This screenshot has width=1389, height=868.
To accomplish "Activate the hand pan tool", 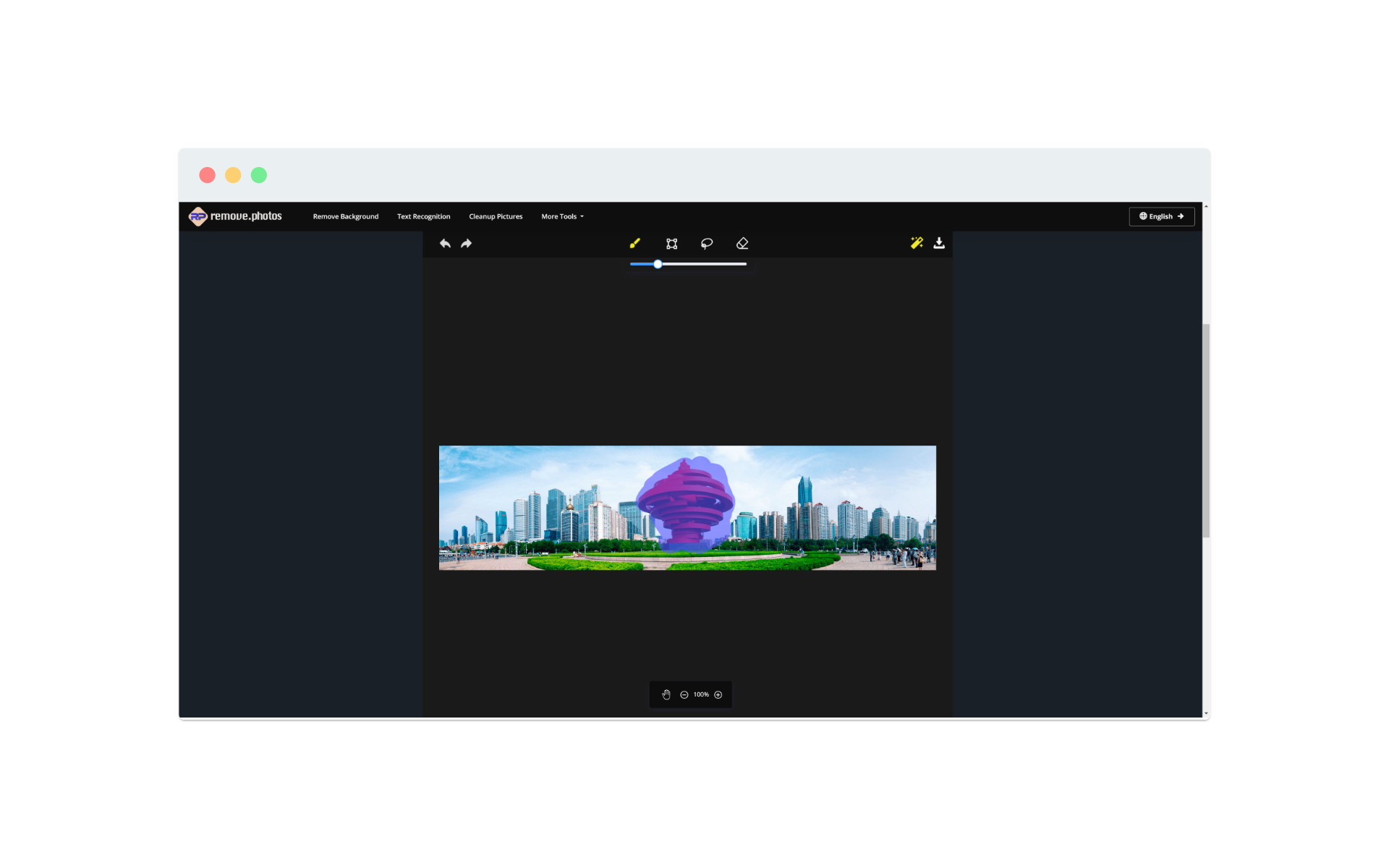I will [666, 694].
